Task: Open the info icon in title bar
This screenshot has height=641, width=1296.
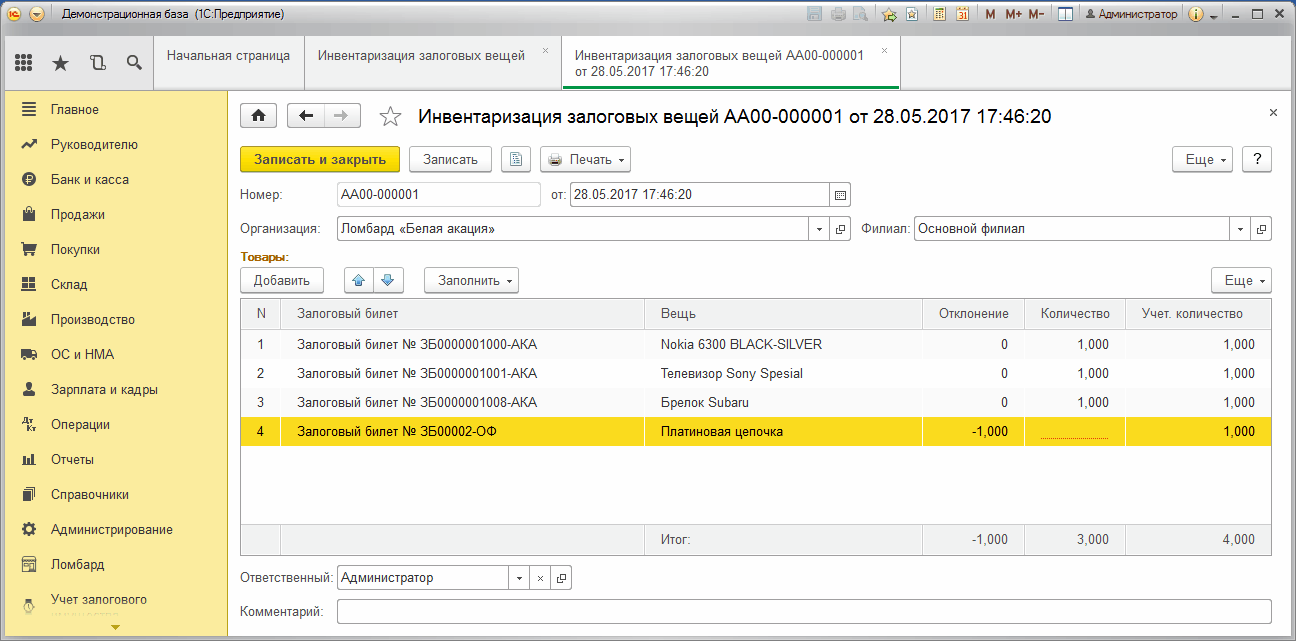Action: point(1196,14)
